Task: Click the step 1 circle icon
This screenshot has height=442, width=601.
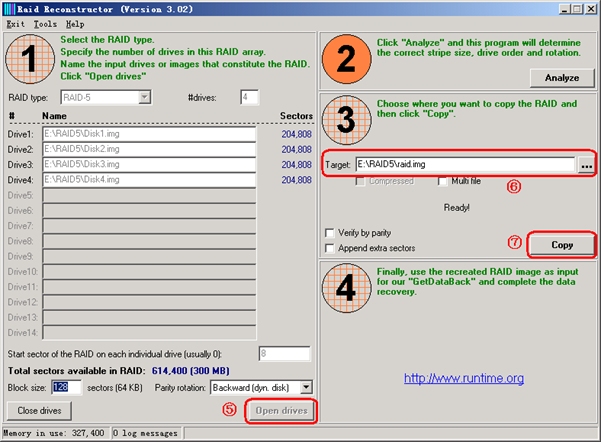Action: pyautogui.click(x=30, y=59)
